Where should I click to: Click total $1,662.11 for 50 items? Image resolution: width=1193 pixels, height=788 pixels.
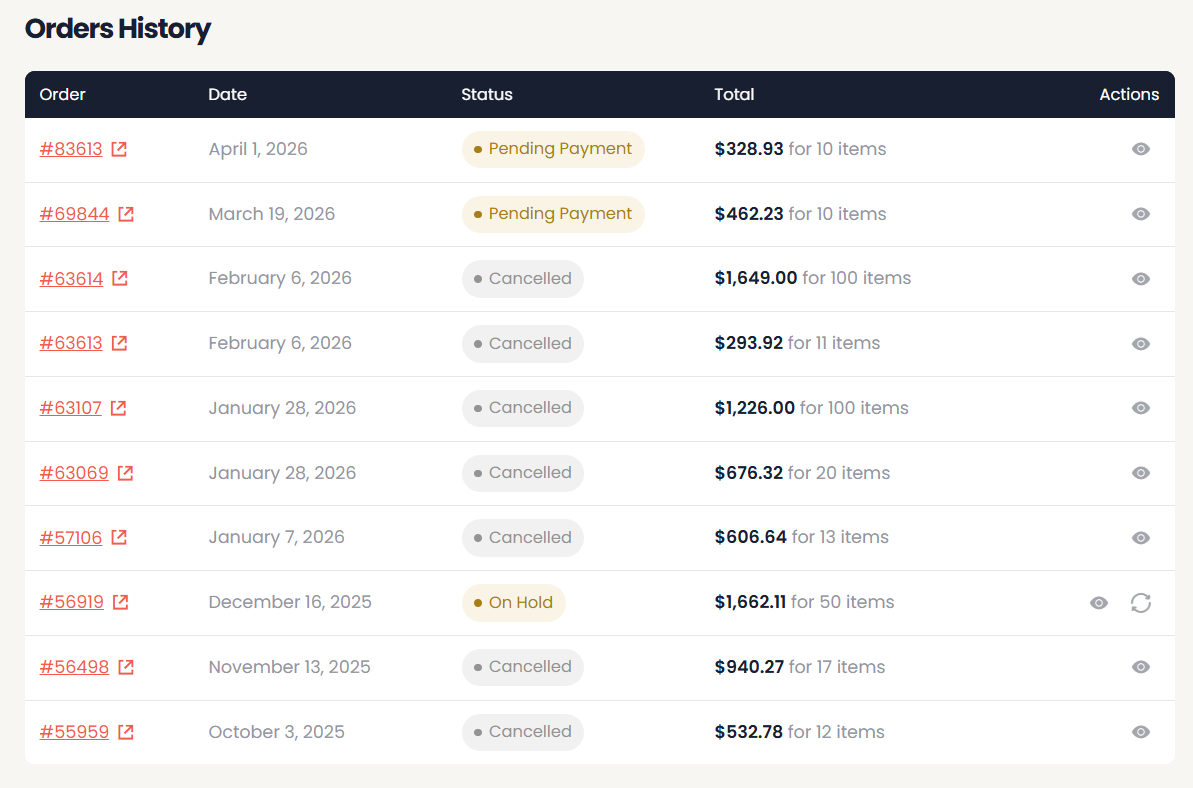coord(804,602)
